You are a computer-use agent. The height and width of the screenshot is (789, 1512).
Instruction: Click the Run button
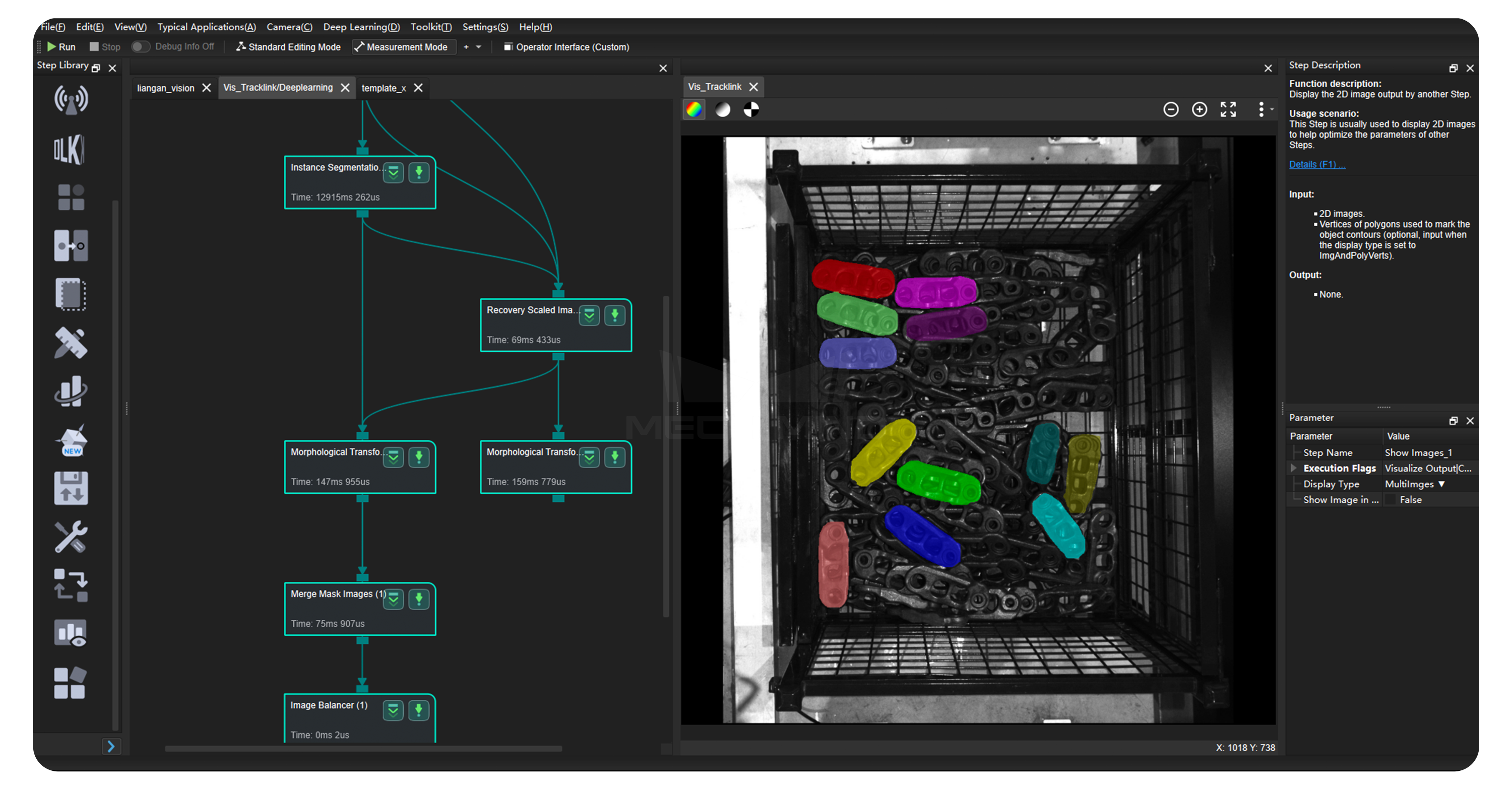tap(61, 47)
